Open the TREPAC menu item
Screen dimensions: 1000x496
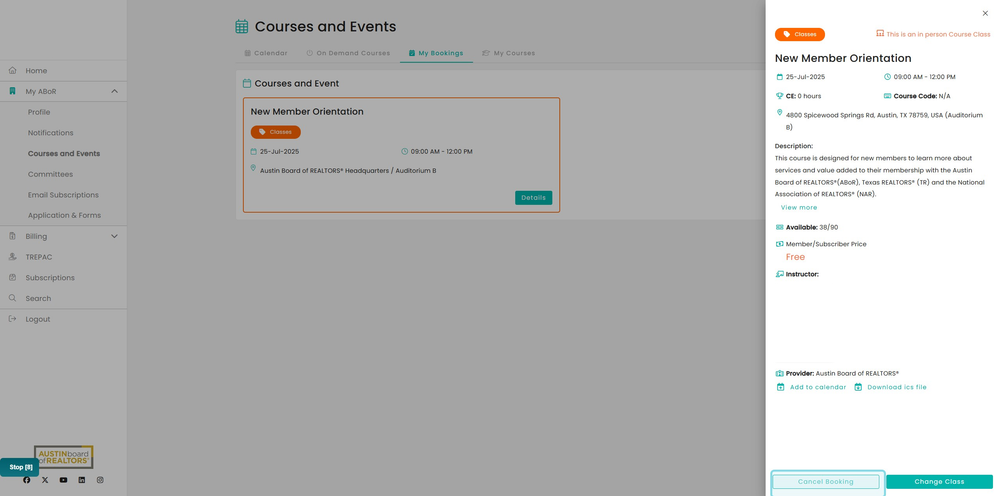[x=39, y=257]
